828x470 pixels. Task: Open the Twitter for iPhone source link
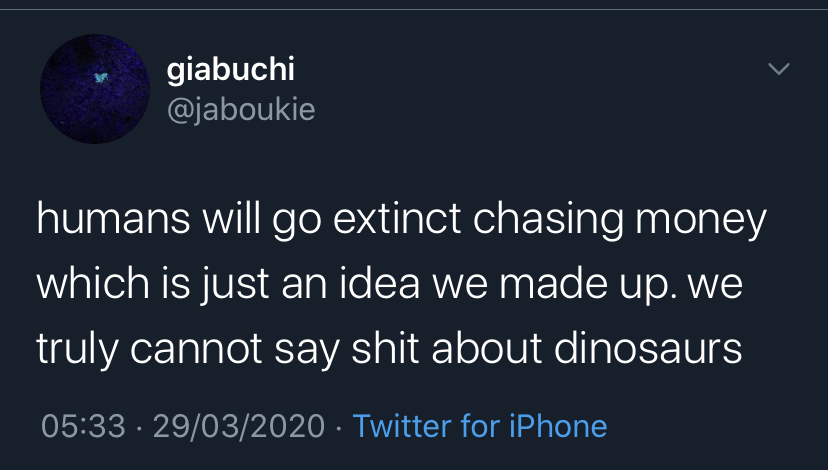(480, 426)
